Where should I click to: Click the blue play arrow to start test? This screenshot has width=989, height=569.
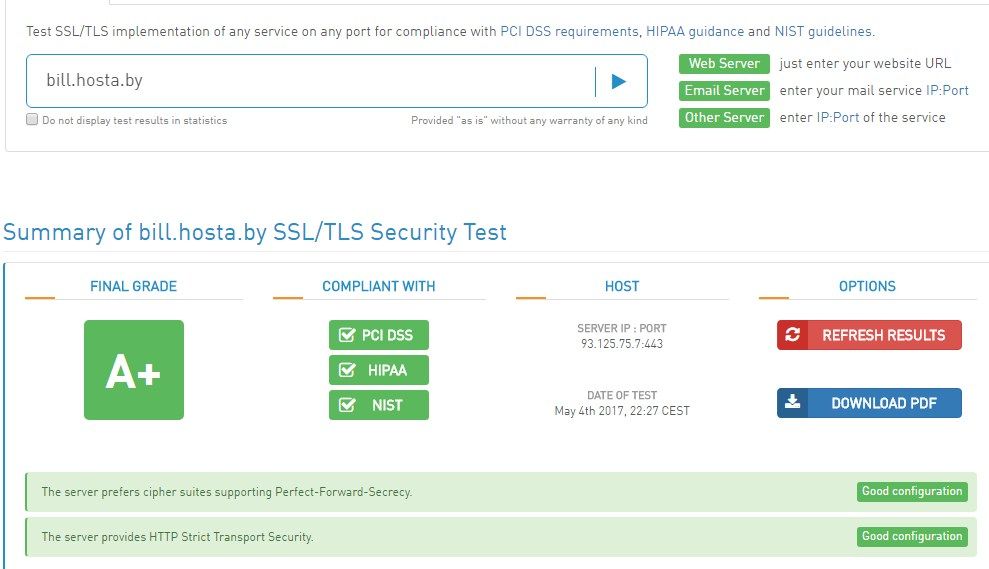pos(619,81)
